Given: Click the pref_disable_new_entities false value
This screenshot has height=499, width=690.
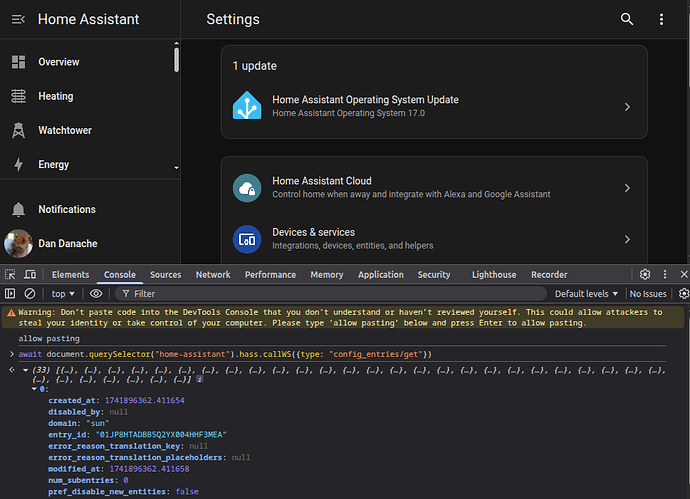Looking at the screenshot, I should point(187,492).
